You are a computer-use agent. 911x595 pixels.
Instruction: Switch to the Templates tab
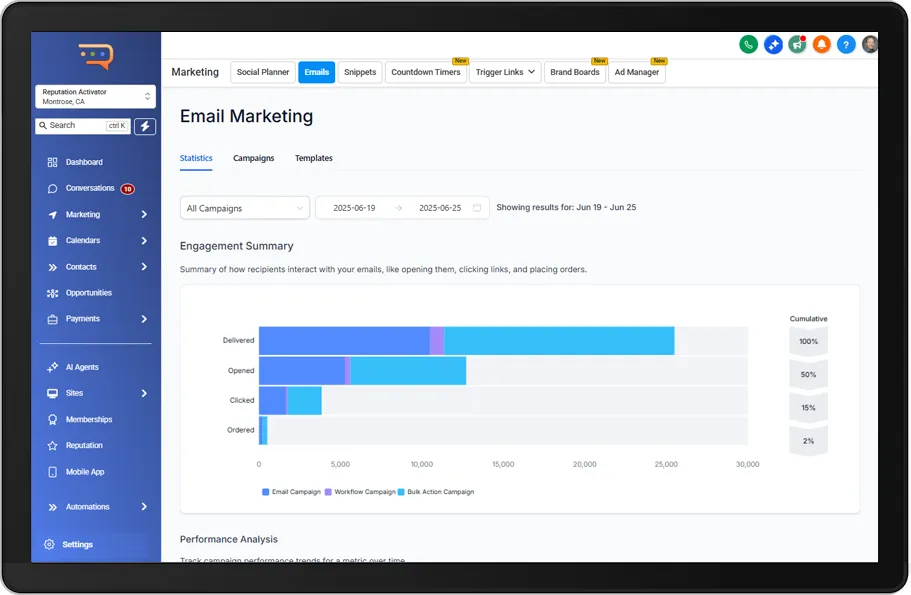[314, 158]
